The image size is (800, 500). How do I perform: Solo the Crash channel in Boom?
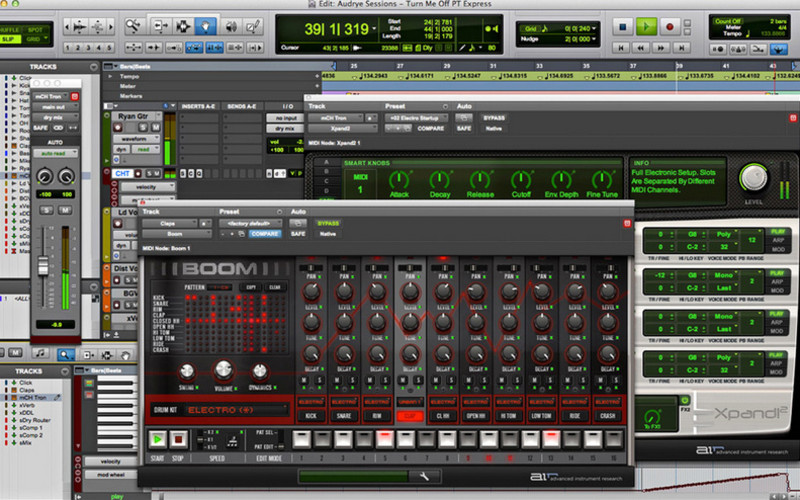[616, 381]
